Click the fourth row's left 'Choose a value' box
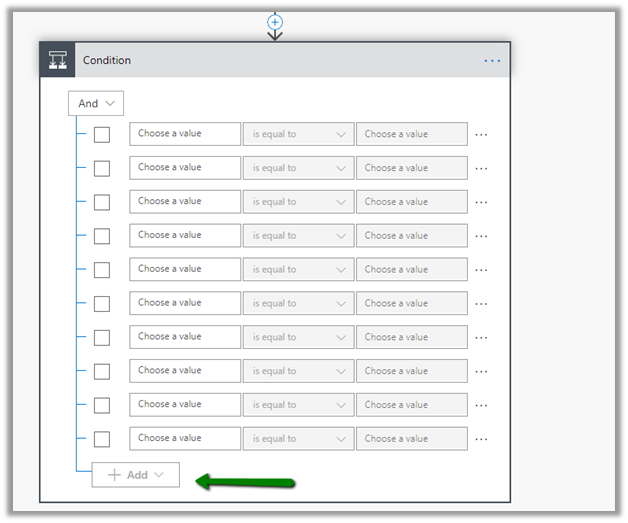Viewport: 628px width, 523px height. pyautogui.click(x=185, y=235)
